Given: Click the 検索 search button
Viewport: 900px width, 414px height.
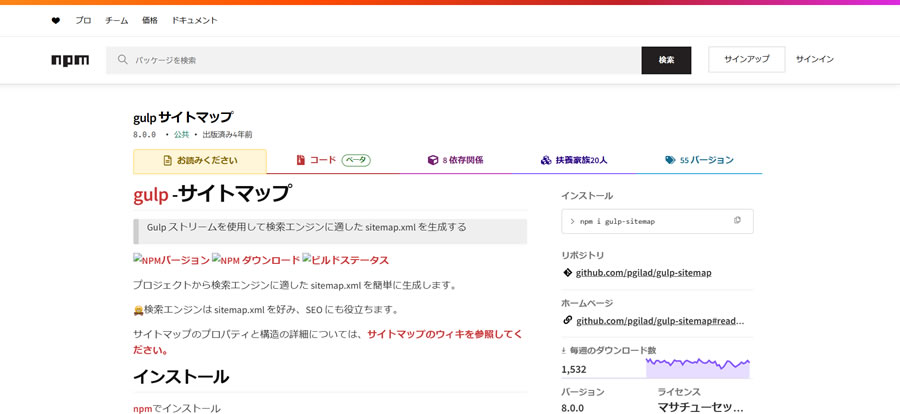Looking at the screenshot, I should [666, 60].
